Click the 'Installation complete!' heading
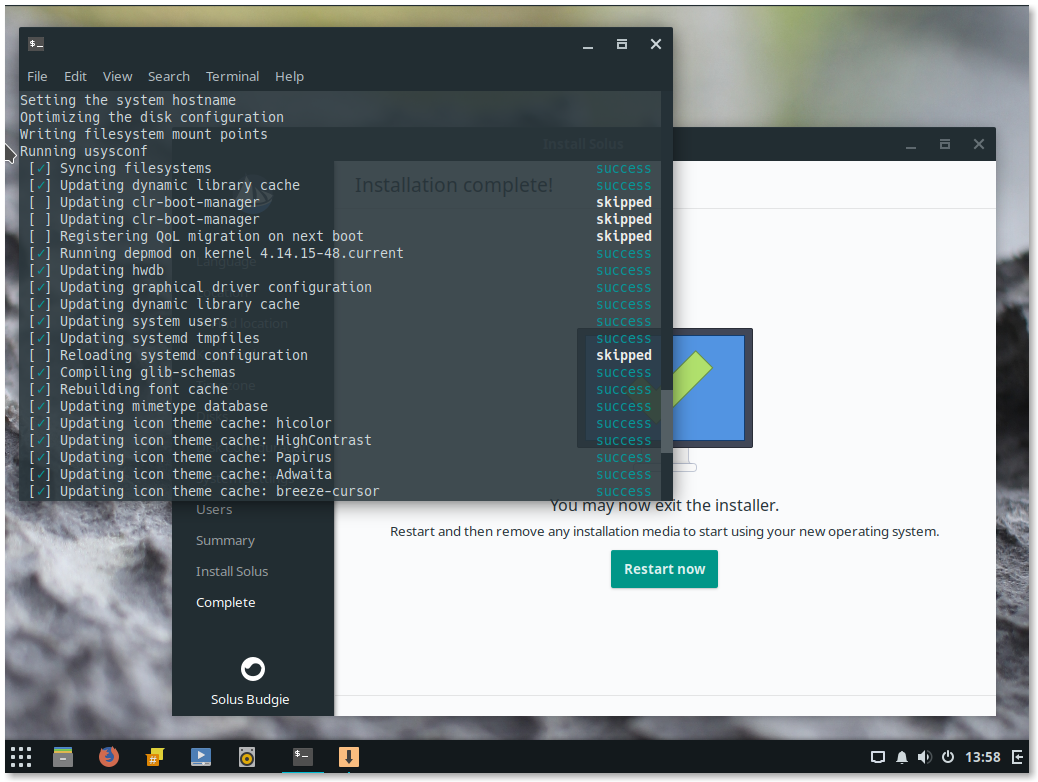Screen dimensions: 1038x782 [x=453, y=185]
